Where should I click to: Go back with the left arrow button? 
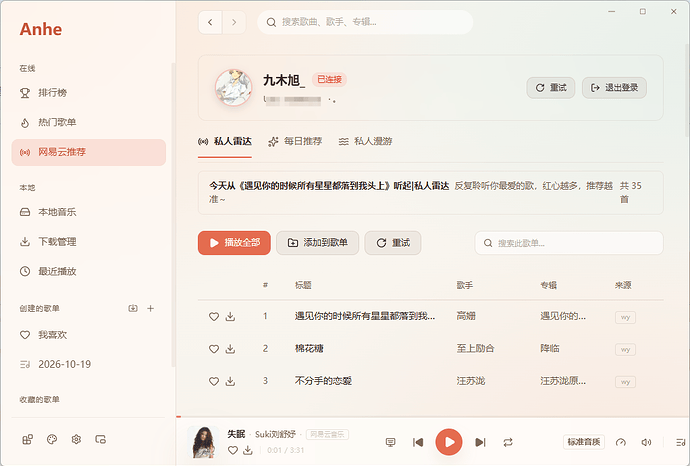(x=210, y=22)
